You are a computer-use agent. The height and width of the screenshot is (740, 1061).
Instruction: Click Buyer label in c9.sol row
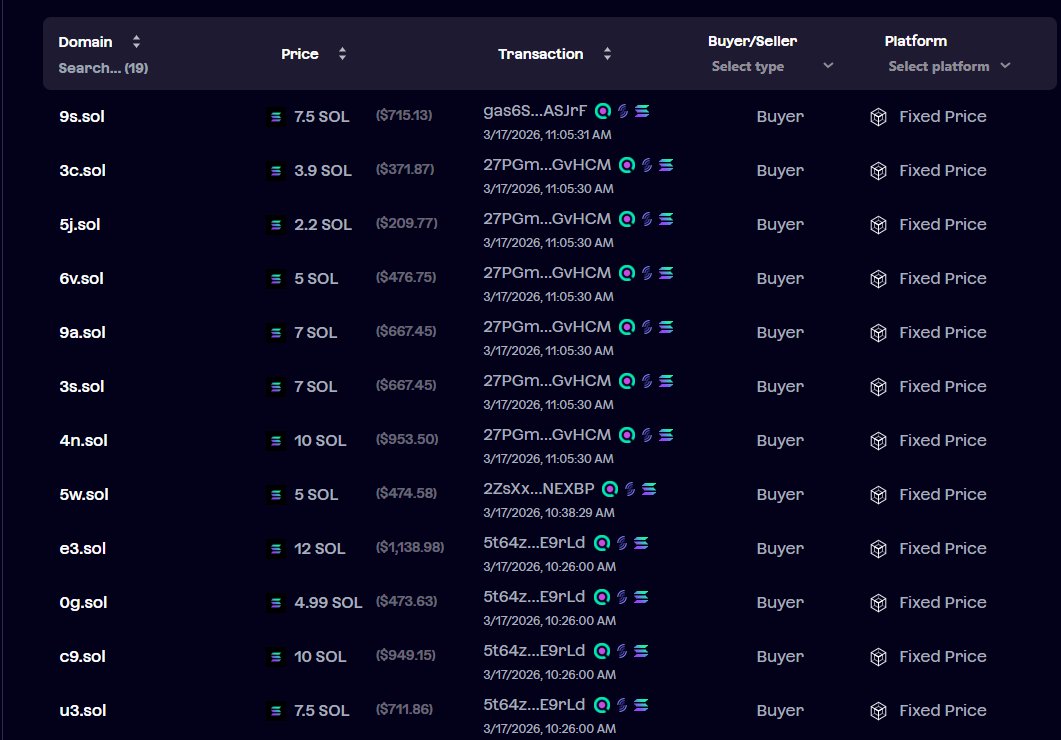780,657
